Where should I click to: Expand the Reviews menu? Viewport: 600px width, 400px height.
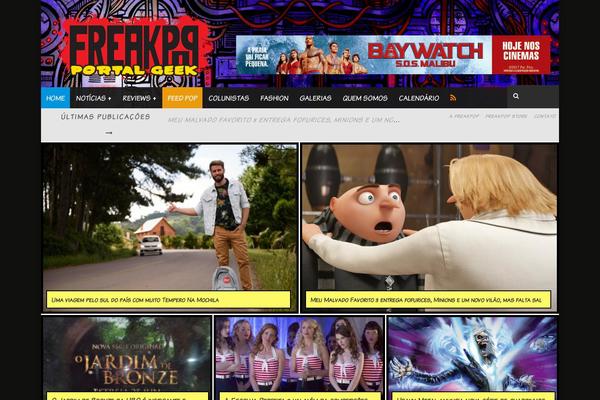click(139, 98)
